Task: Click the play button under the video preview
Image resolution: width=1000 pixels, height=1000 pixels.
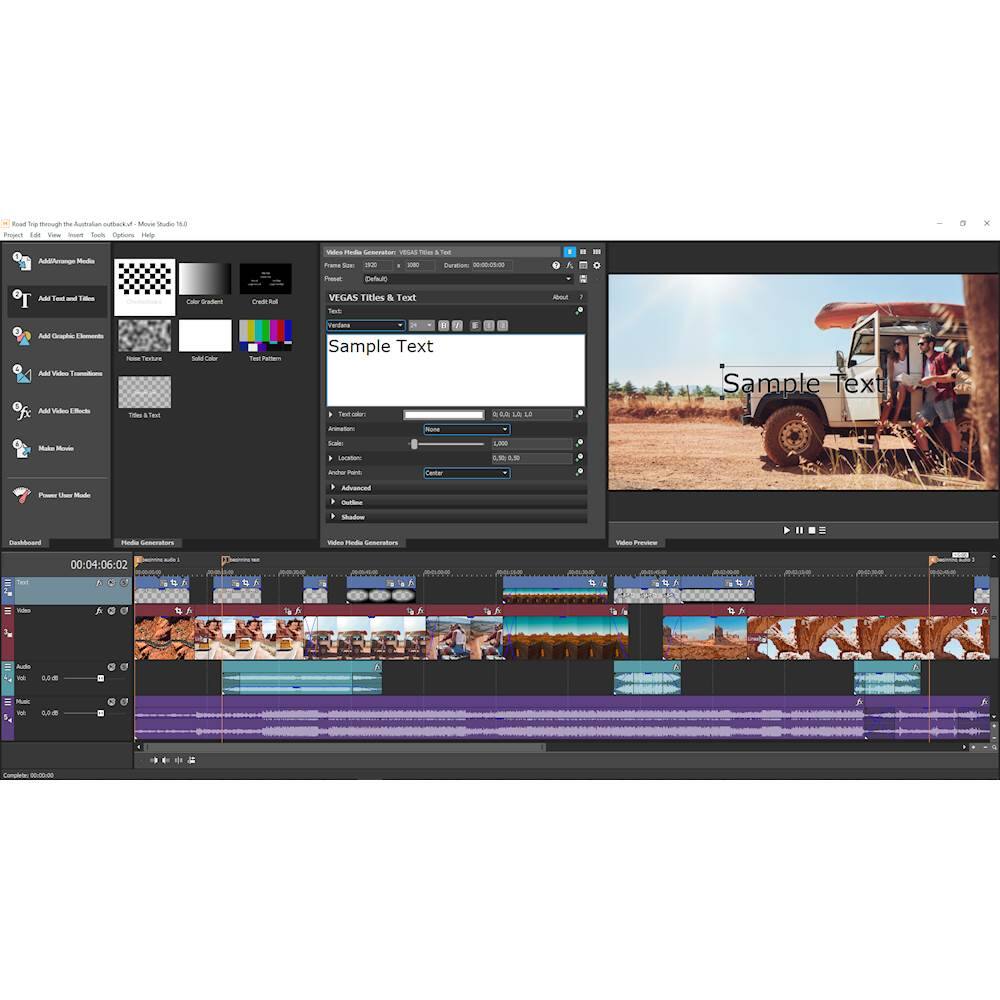Action: (x=786, y=530)
